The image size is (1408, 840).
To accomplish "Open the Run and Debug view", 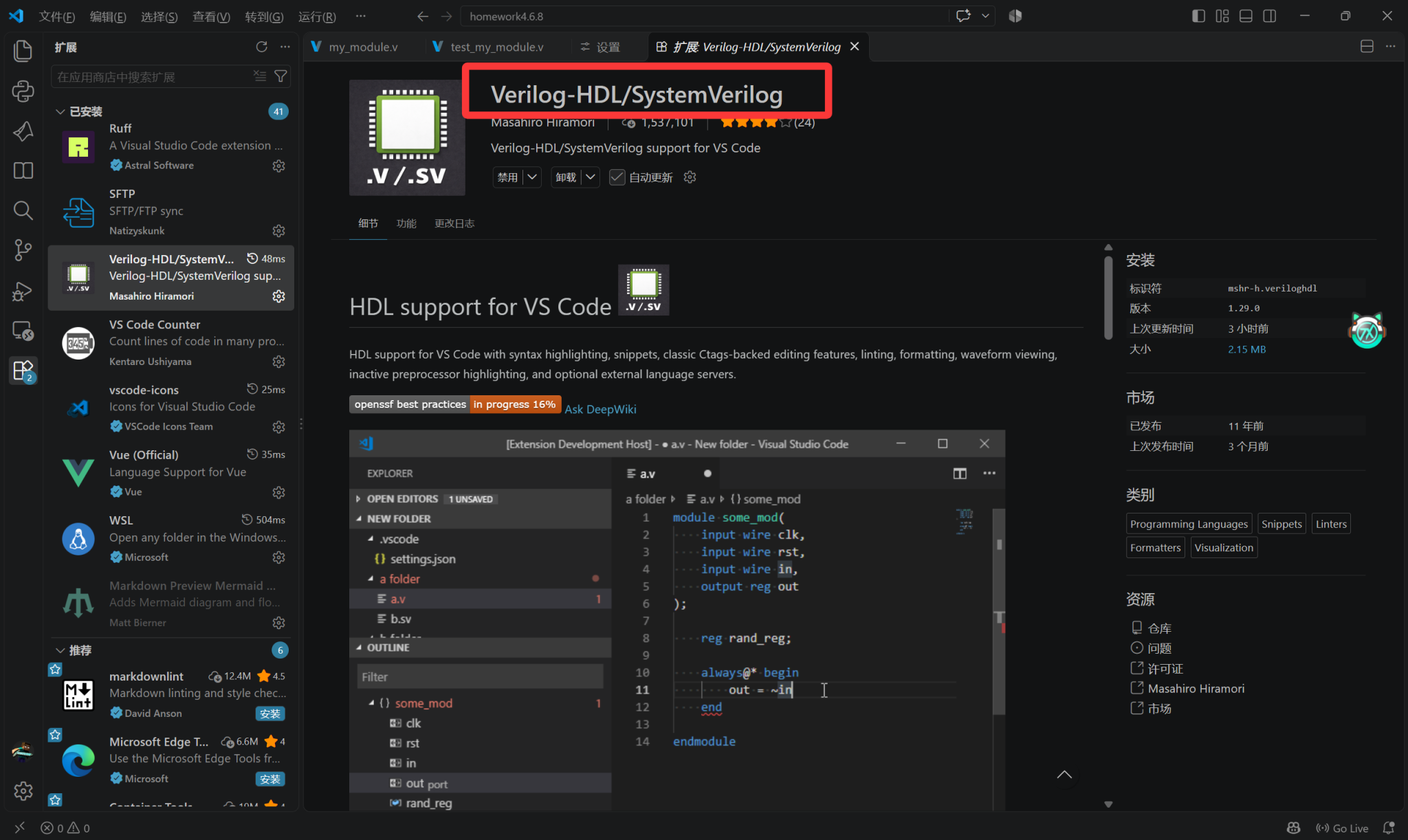I will point(23,291).
